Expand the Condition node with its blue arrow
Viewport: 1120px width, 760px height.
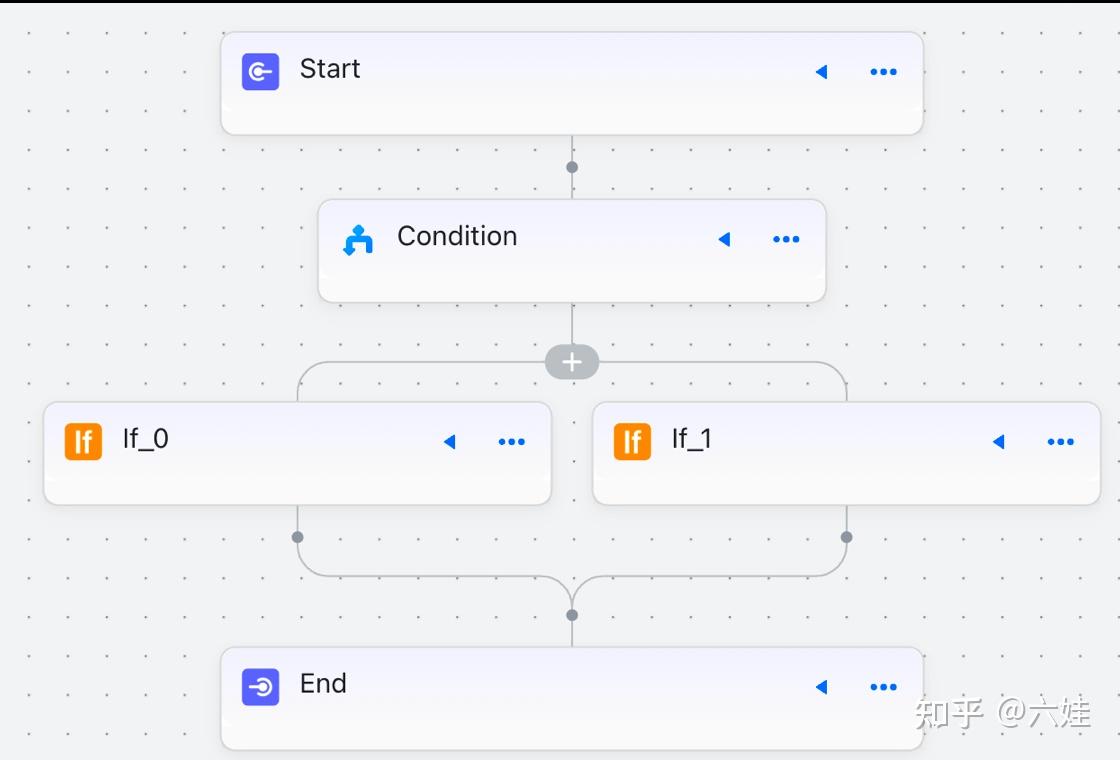(x=724, y=240)
